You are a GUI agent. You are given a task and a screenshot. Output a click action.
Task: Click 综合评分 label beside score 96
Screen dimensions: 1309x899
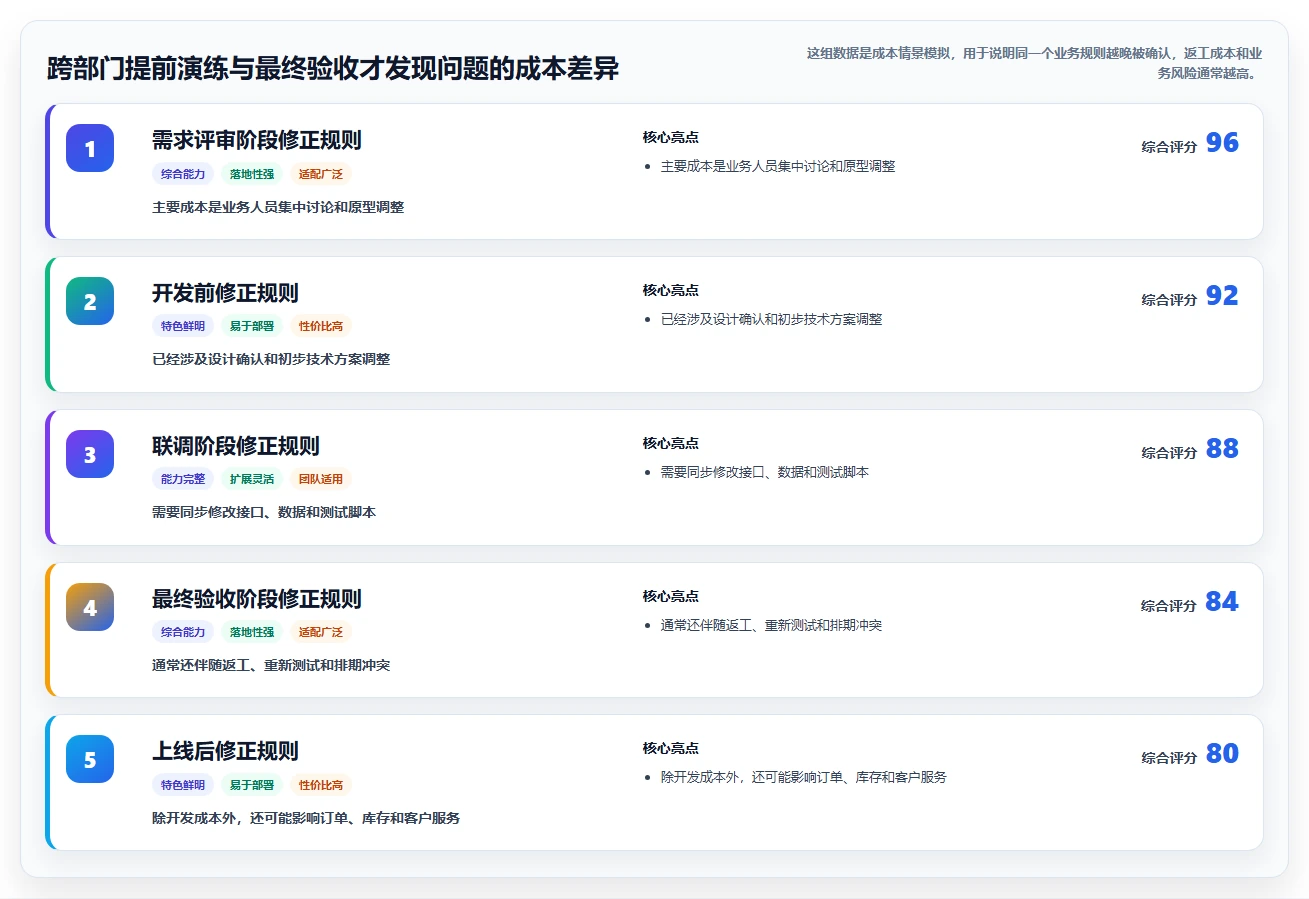pos(1169,147)
